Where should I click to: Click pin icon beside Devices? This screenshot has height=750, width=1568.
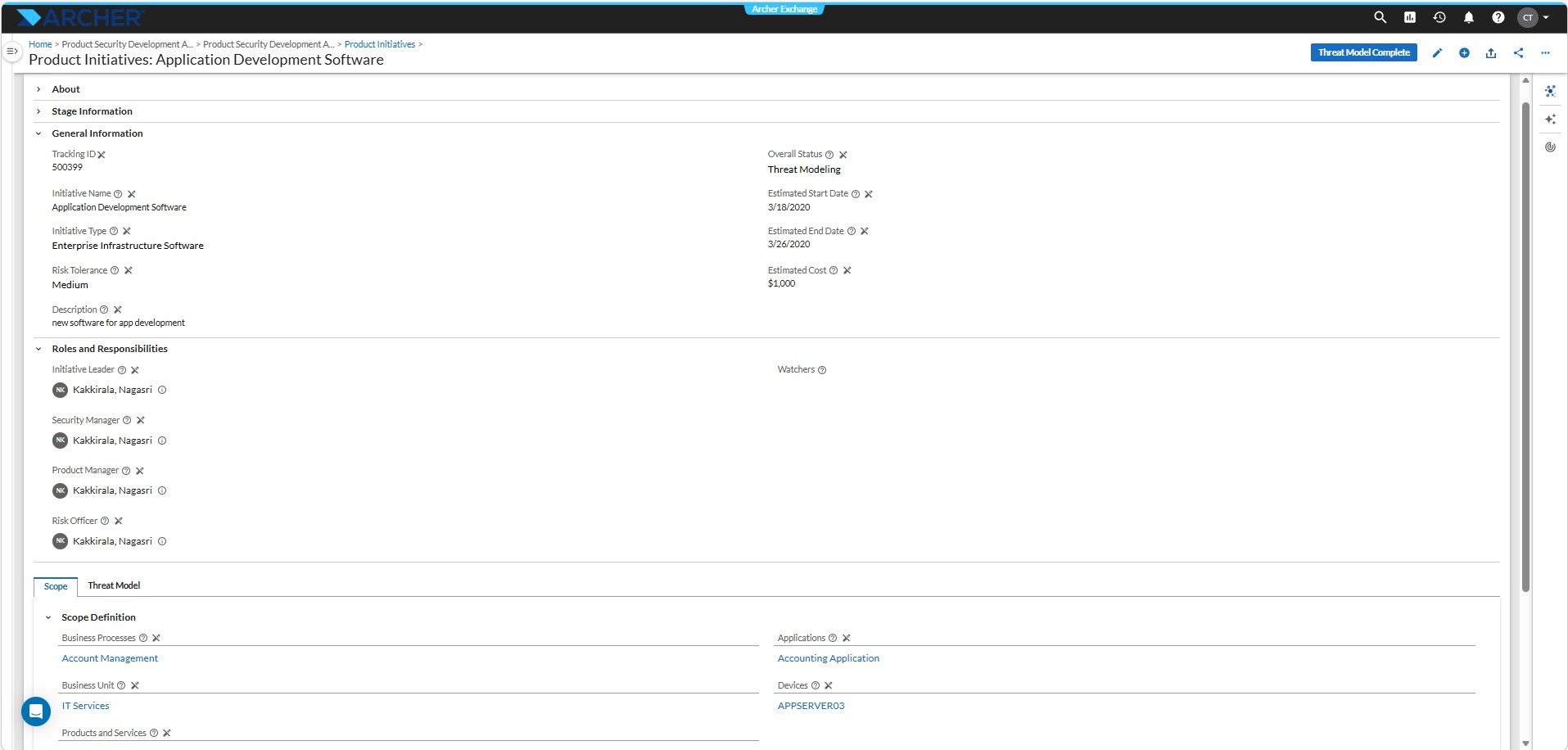(x=829, y=686)
